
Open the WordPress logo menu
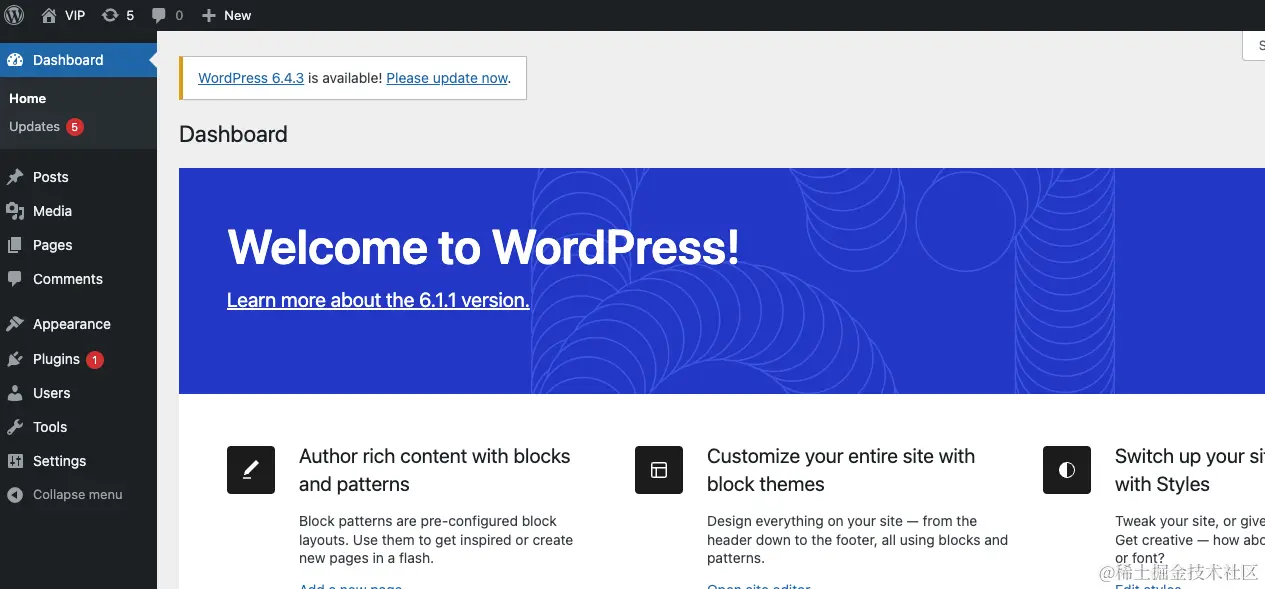click(x=14, y=15)
